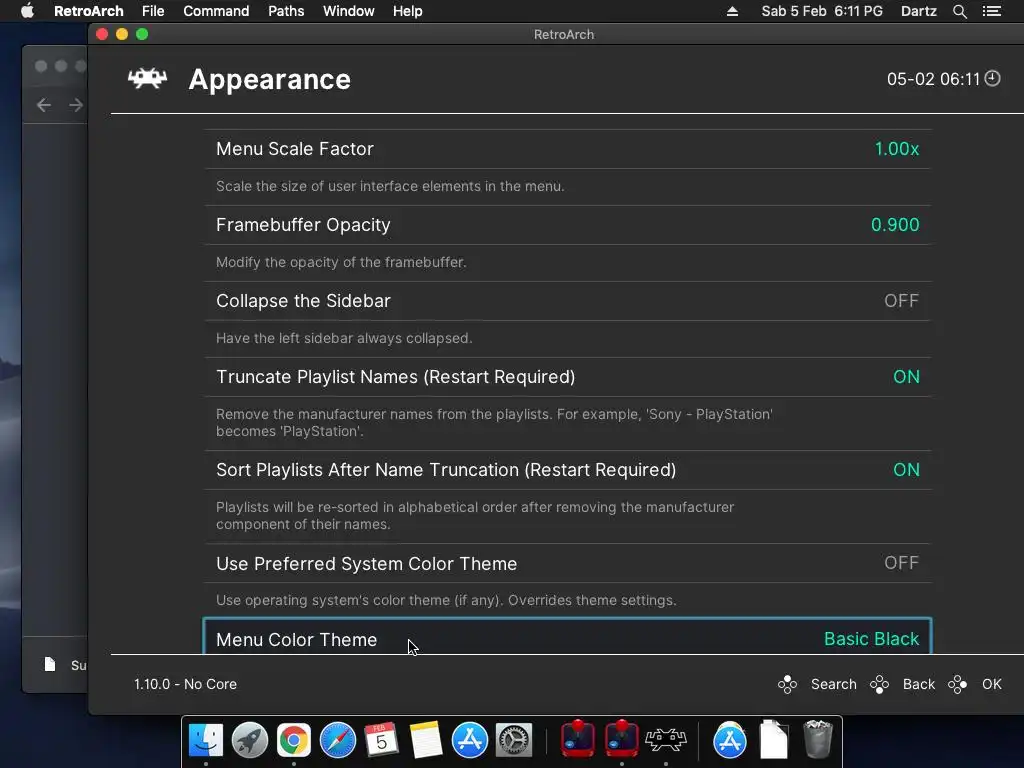Toggle Use Preferred System Color Theme
Screen dimensions: 1024x768
pyautogui.click(x=568, y=564)
